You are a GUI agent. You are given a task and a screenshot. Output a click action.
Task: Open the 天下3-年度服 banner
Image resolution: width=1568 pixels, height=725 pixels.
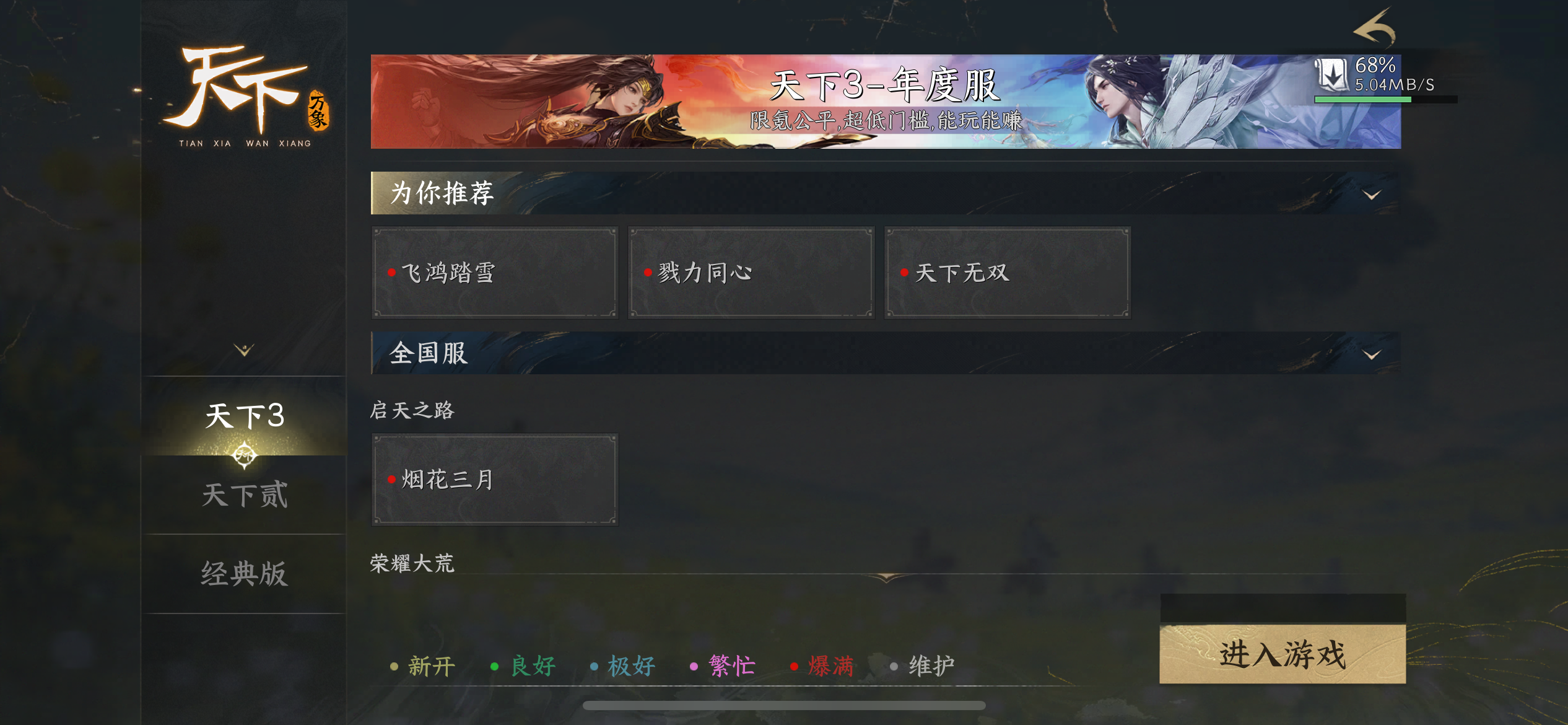(886, 102)
